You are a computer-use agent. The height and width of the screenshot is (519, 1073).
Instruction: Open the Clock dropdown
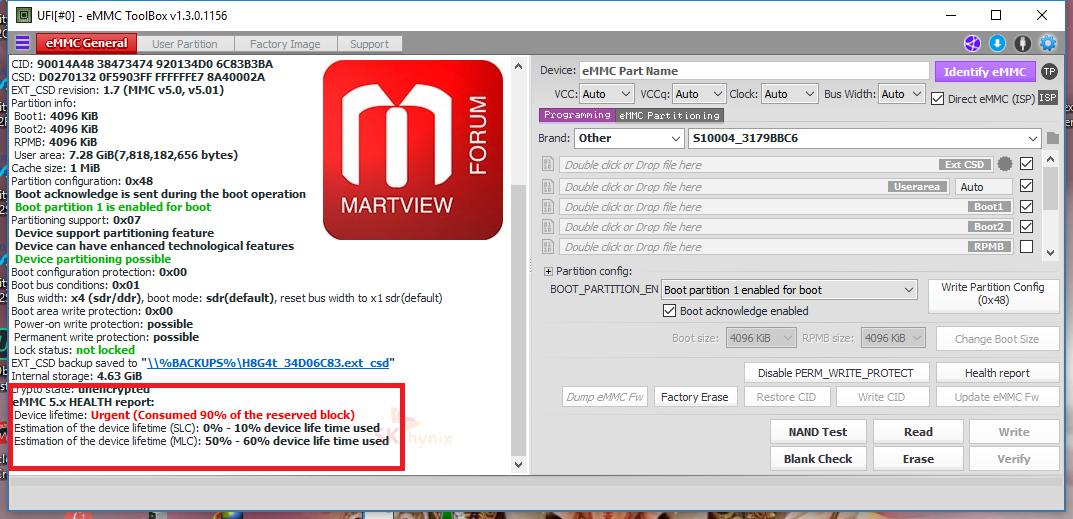pyautogui.click(x=790, y=94)
